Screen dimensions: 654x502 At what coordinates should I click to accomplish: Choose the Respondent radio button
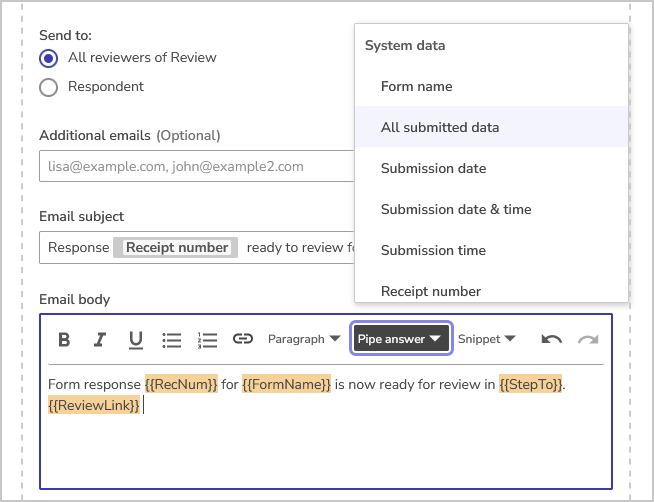point(48,87)
